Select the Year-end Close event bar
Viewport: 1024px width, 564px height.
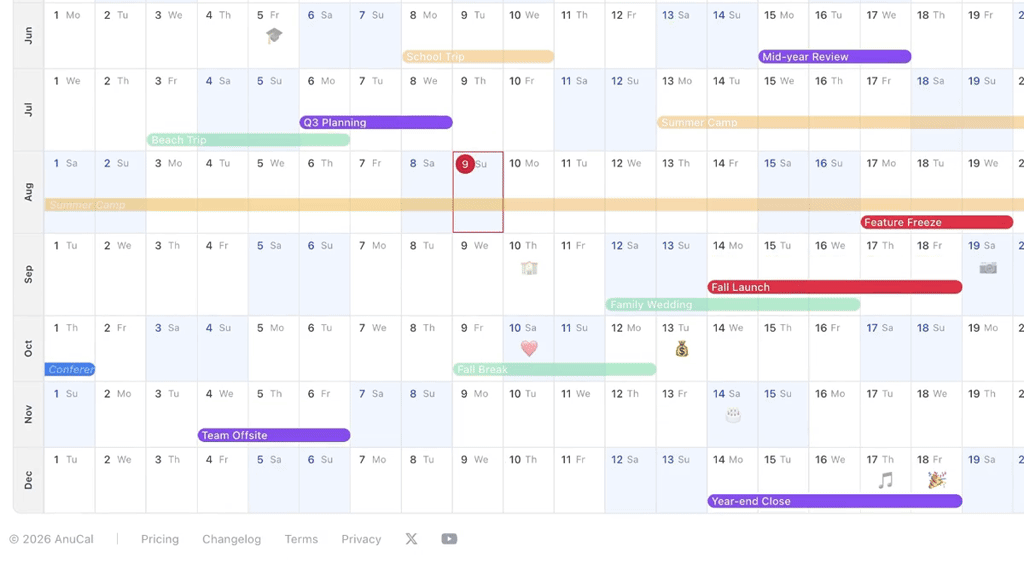click(x=835, y=501)
